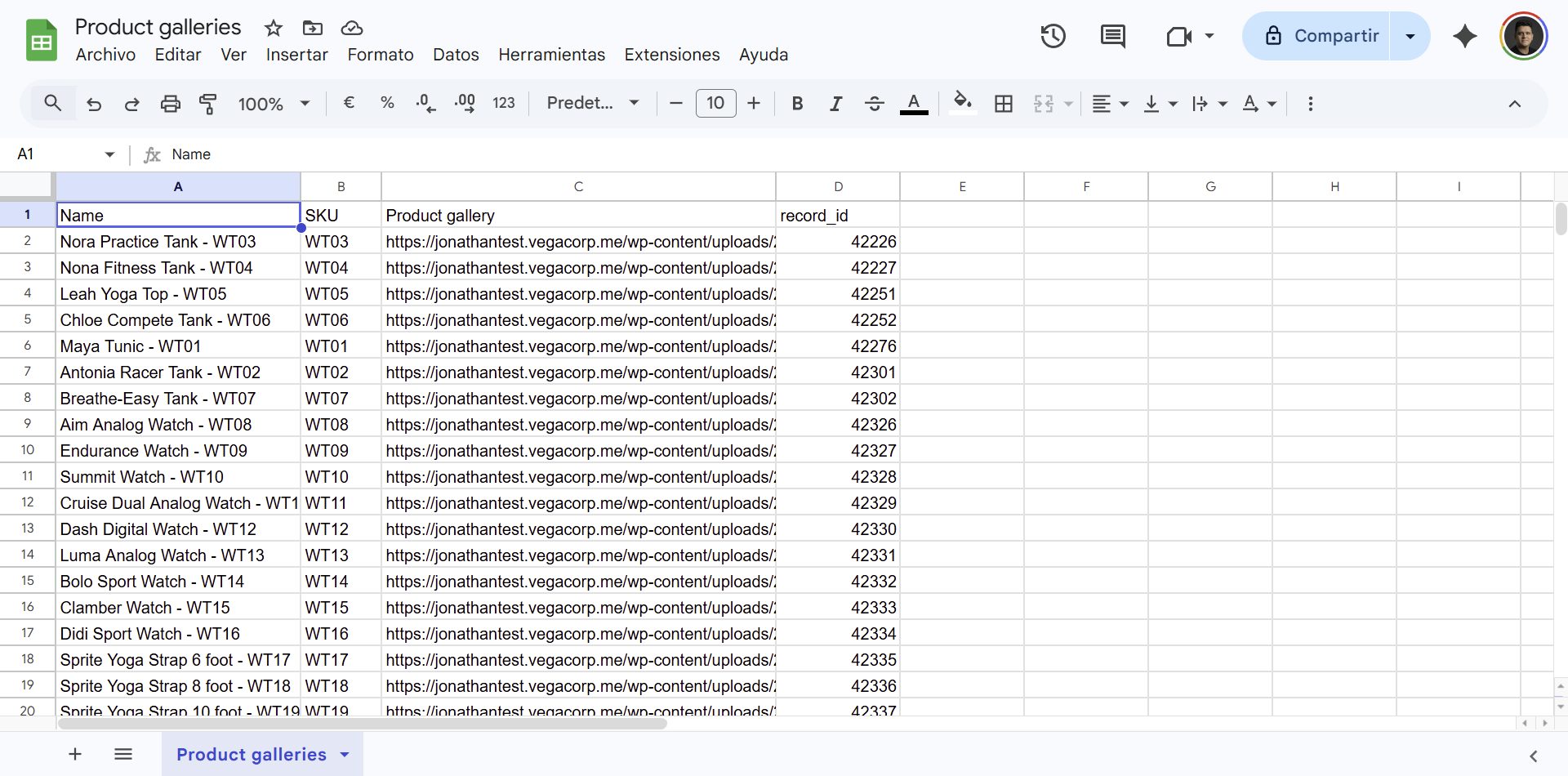Screen dimensions: 1568x776
Task: Print the spreadsheet
Action: click(x=170, y=103)
